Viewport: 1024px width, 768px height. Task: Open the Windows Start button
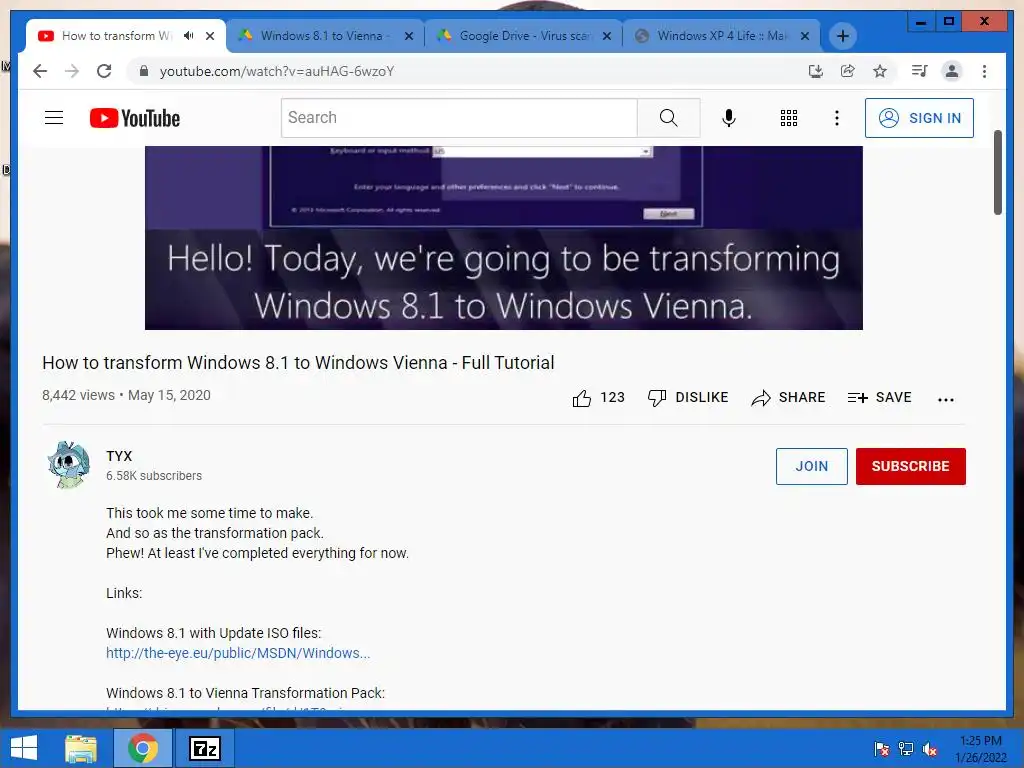(x=24, y=748)
